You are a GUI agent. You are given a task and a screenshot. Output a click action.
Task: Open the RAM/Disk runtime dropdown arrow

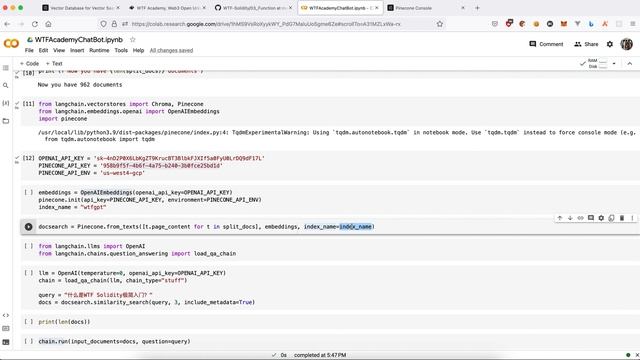click(614, 64)
